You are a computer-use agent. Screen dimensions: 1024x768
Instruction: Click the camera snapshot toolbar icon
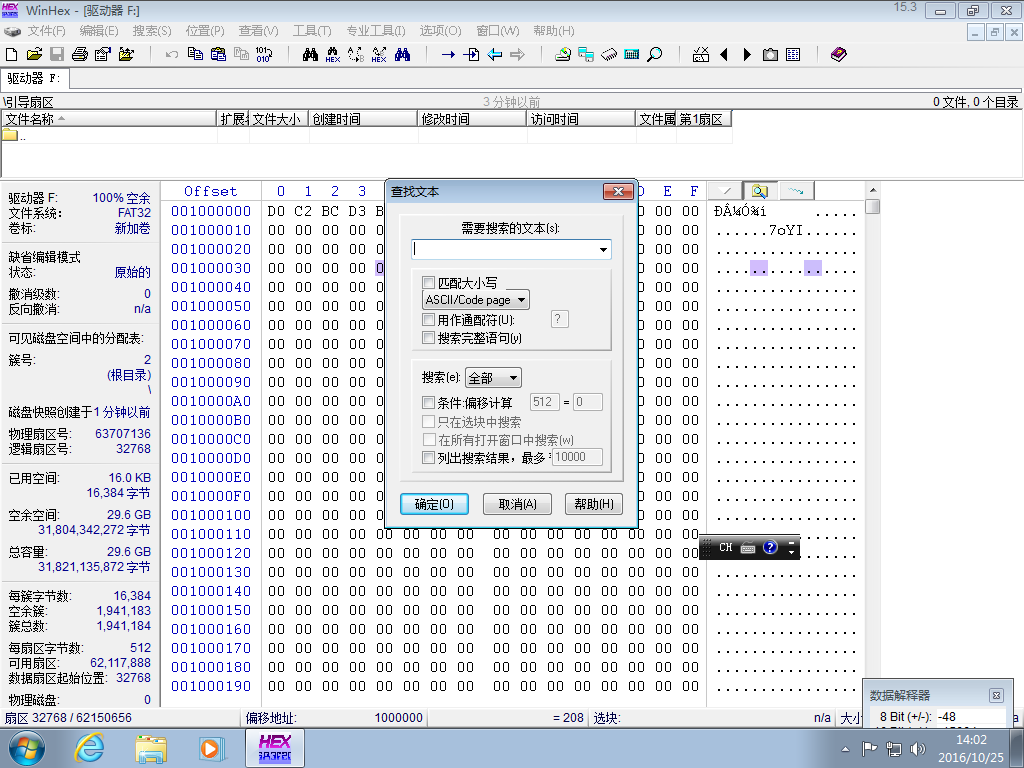pos(771,54)
